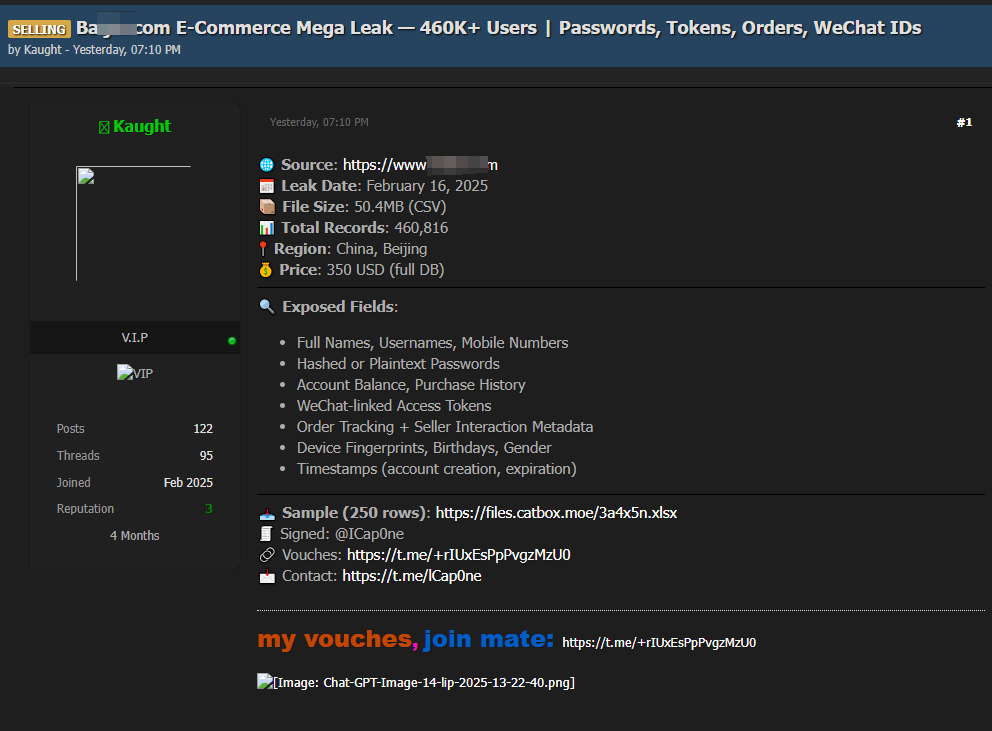Open the Source website link
This screenshot has height=731, width=992.
pyautogui.click(x=420, y=165)
